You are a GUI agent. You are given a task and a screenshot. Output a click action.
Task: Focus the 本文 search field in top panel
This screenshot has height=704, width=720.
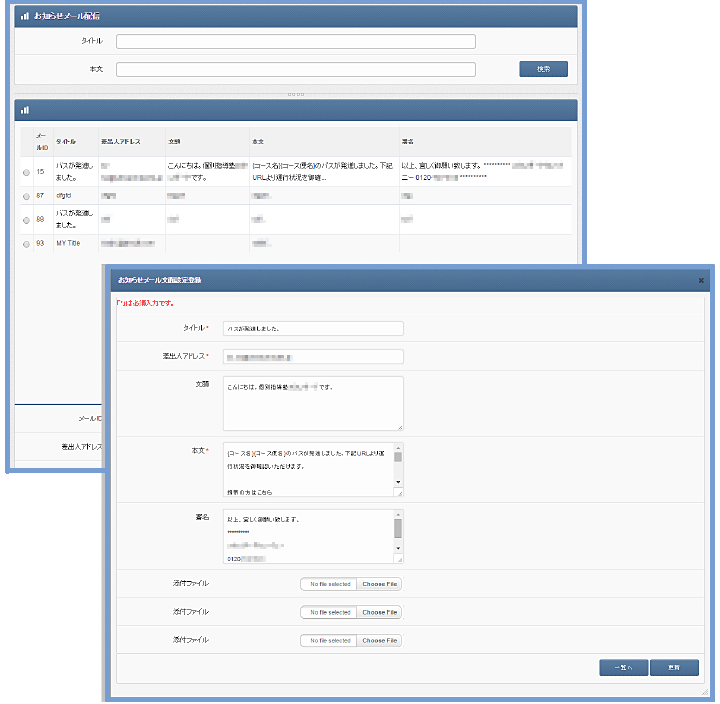click(x=295, y=70)
